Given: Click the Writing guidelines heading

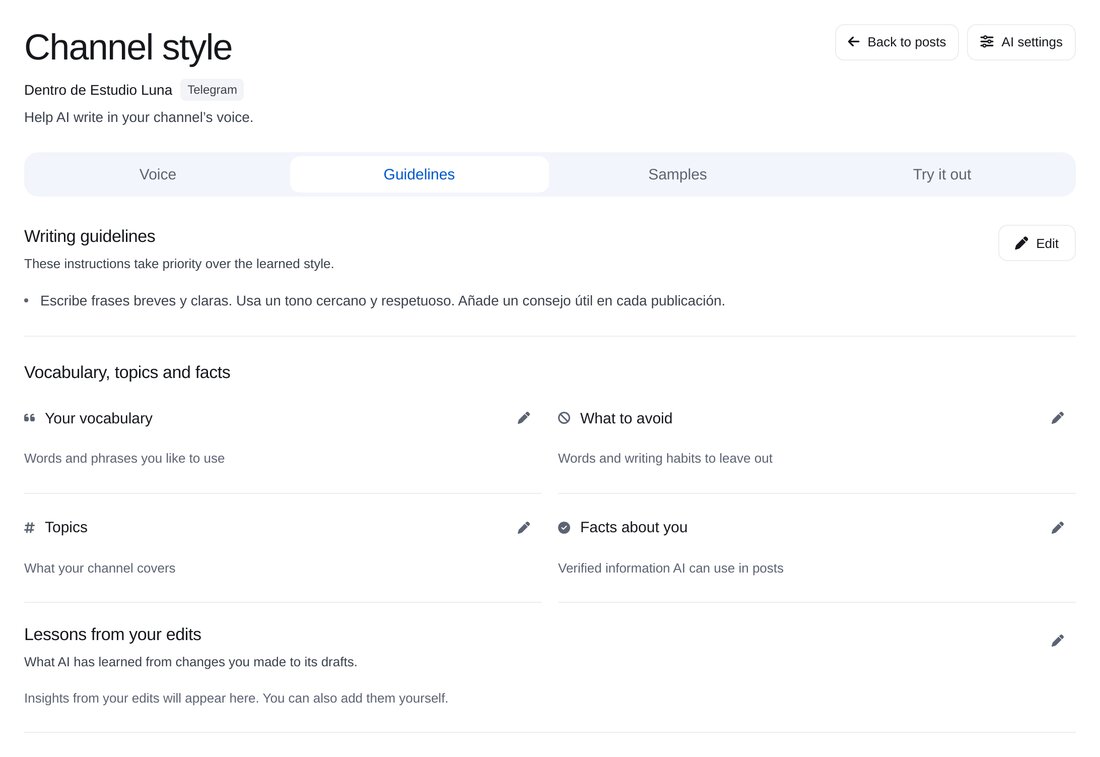Looking at the screenshot, I should 90,236.
